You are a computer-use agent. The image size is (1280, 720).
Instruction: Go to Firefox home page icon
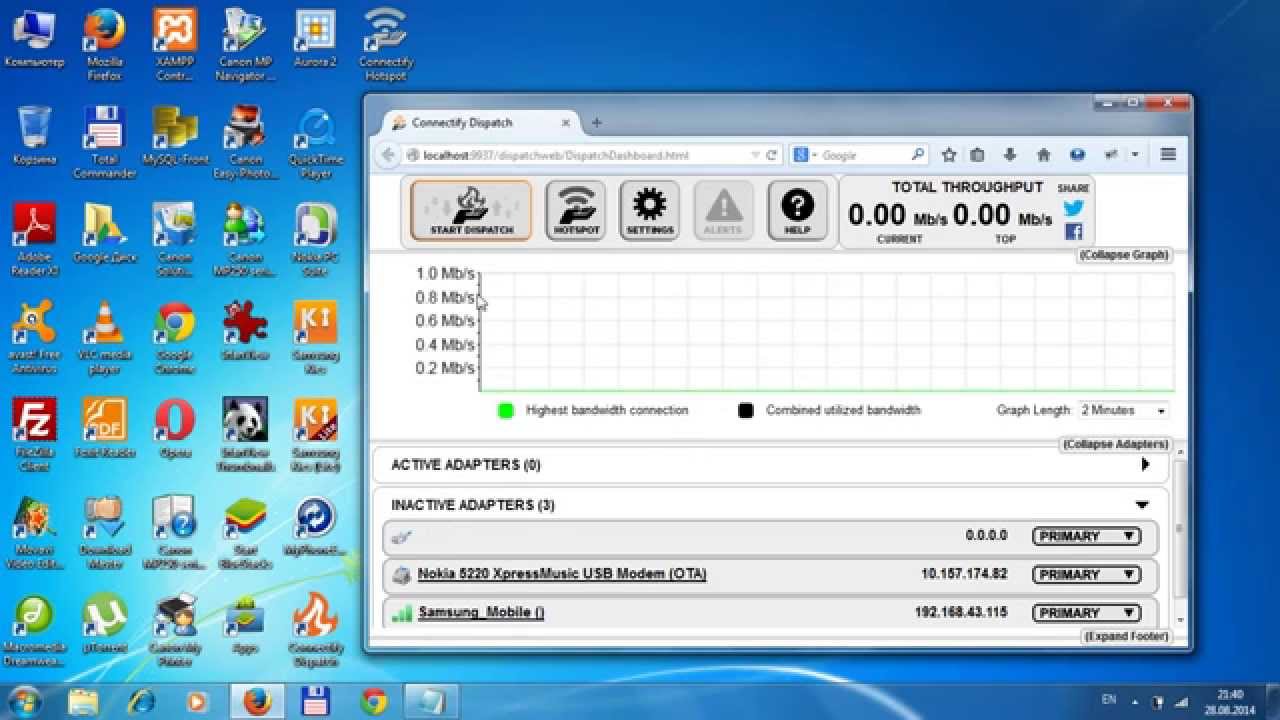click(x=1043, y=155)
